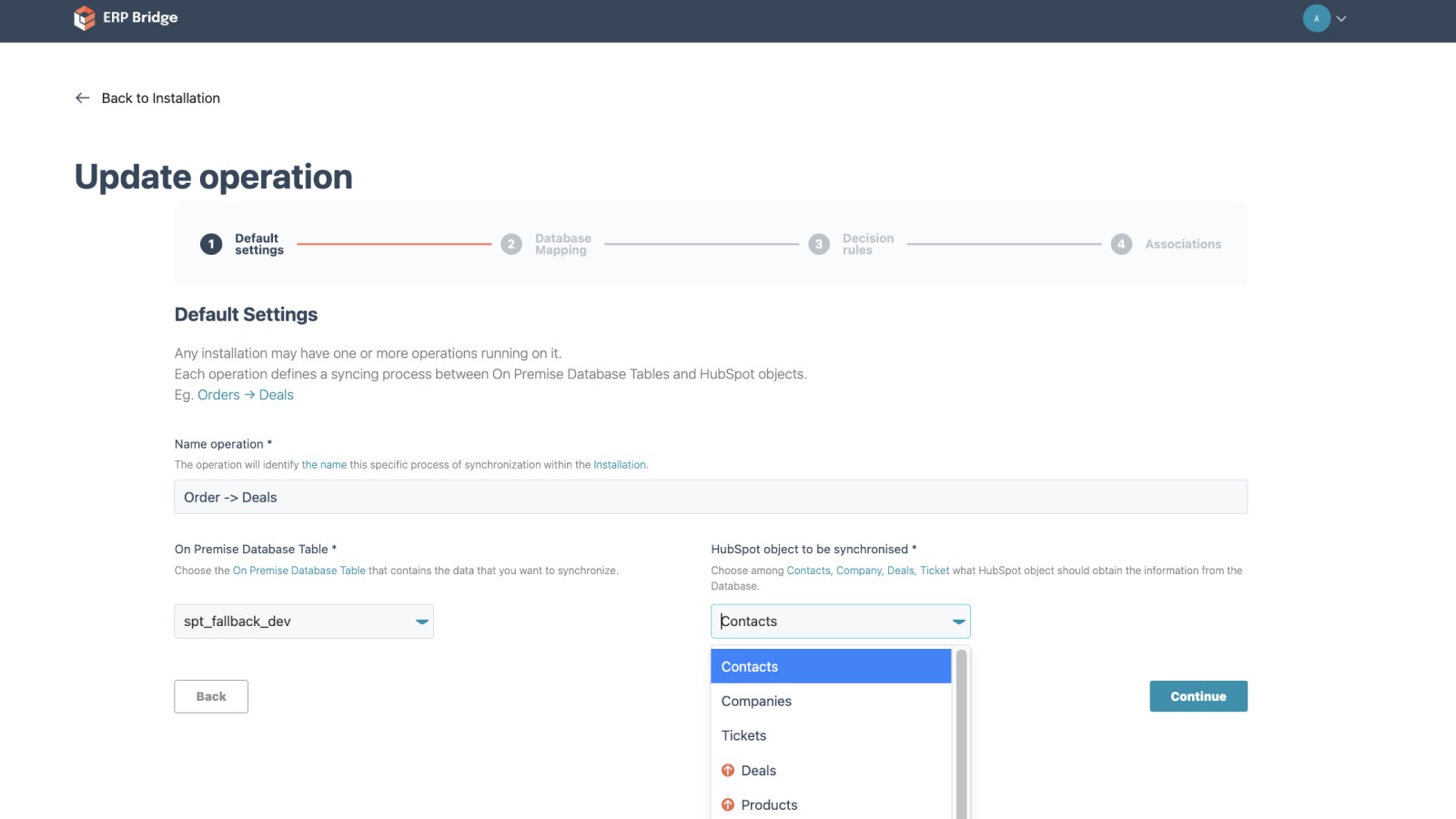This screenshot has height=819, width=1456.
Task: Click the step 1 Default settings circle
Action: [211, 243]
